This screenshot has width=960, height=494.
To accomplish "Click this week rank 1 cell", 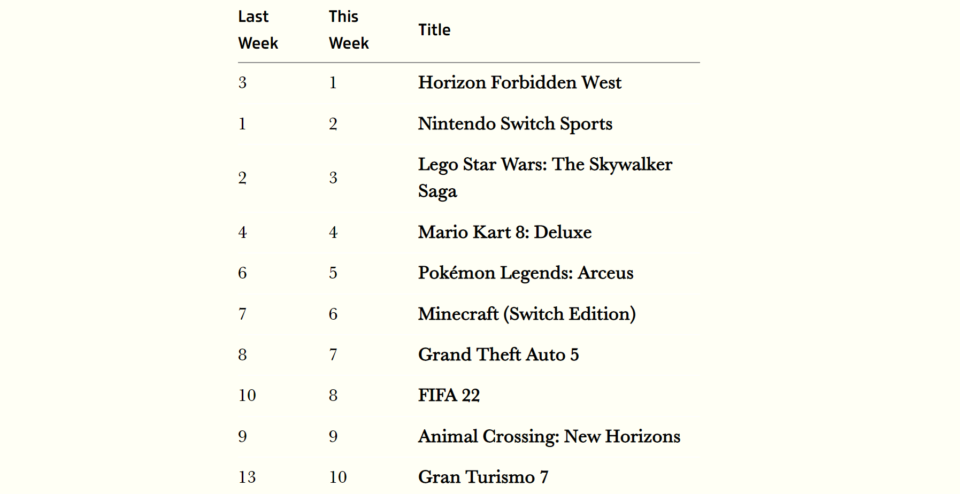I will (333, 83).
